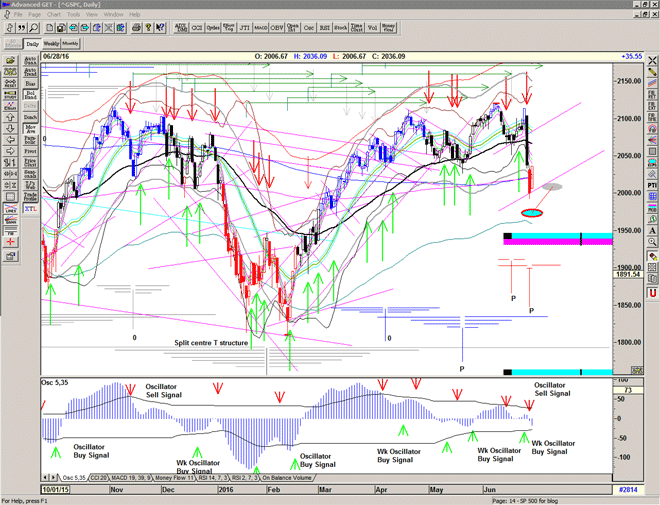Click the MACD indicator toolbar button
The height and width of the screenshot is (505, 660).
tap(261, 29)
